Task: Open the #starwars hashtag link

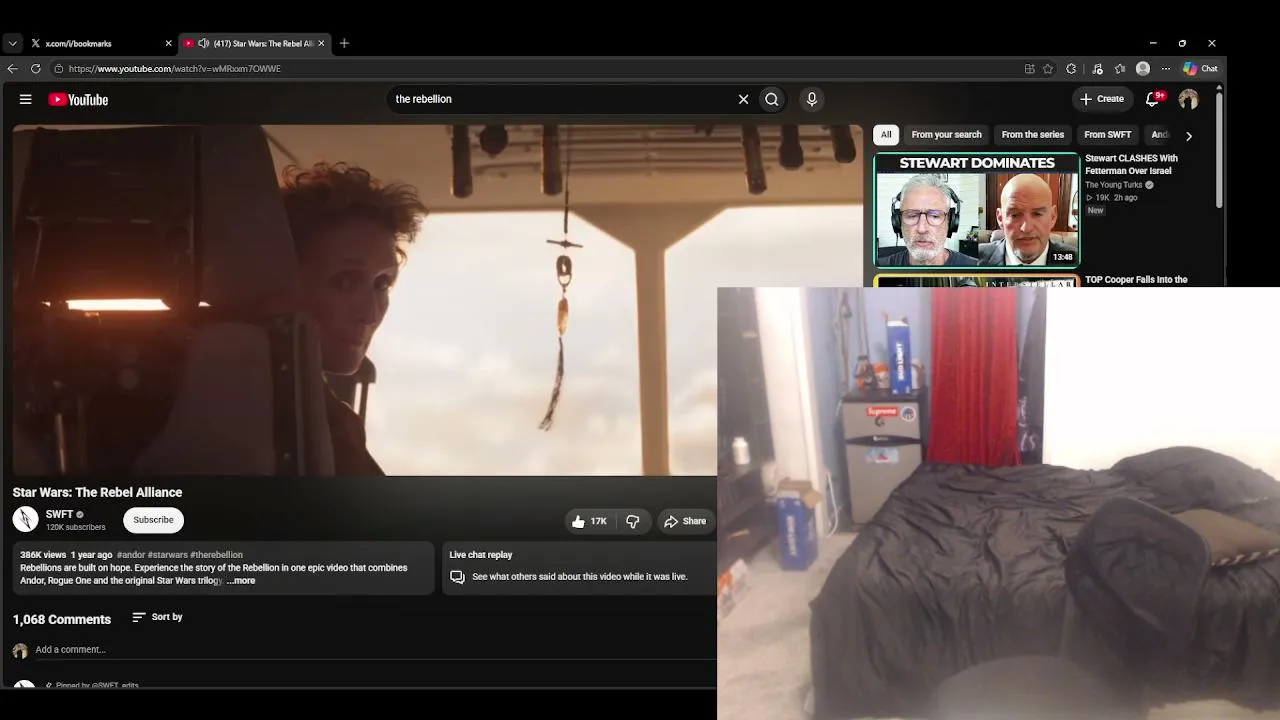Action: 168,555
